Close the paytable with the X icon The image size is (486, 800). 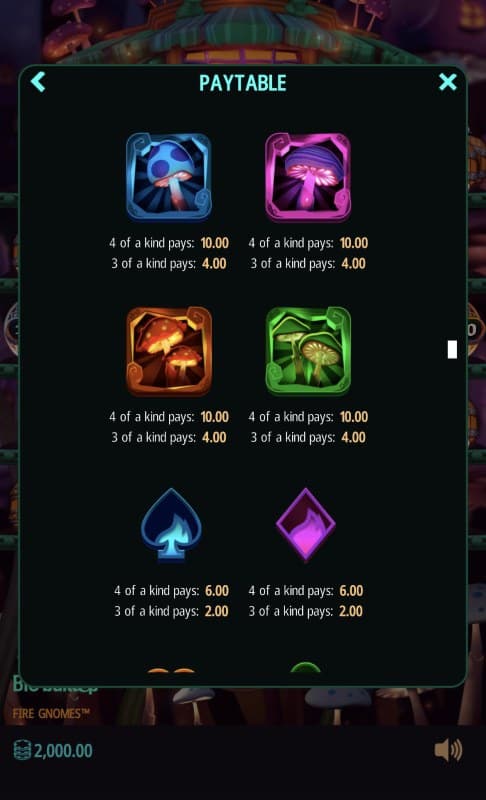pos(448,82)
